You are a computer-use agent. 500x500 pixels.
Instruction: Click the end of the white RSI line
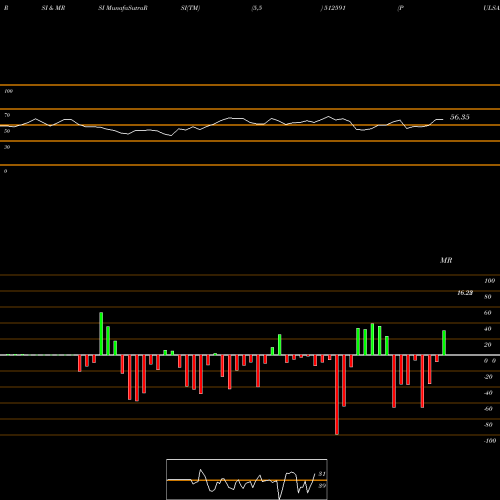pyautogui.click(x=443, y=119)
